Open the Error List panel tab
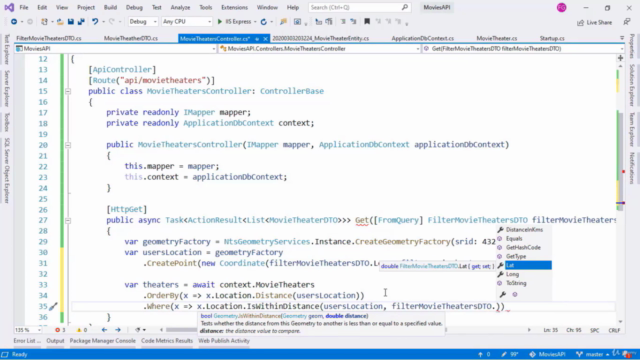Image resolution: width=640 pixels, height=360 pixels. tap(27, 341)
